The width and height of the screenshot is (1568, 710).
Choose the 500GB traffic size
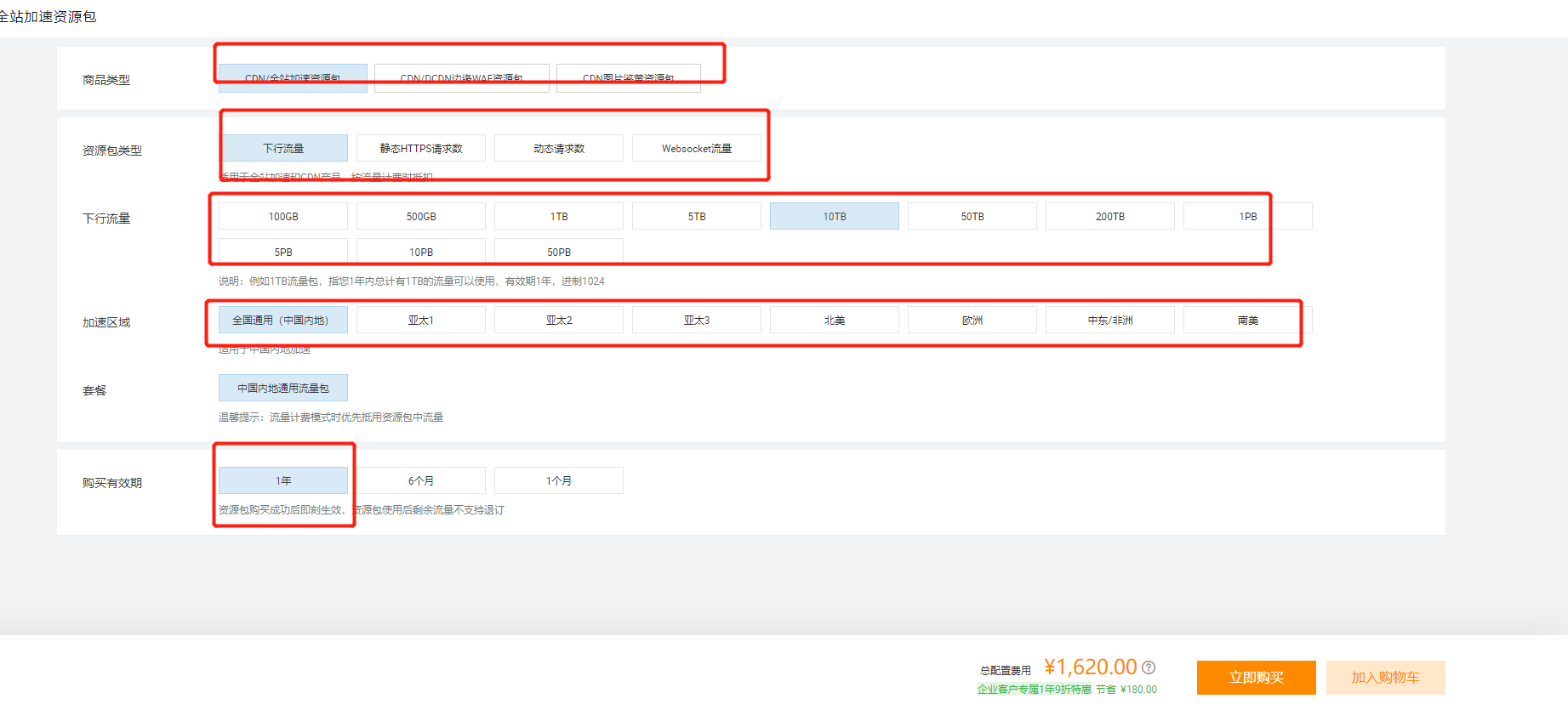(x=421, y=217)
